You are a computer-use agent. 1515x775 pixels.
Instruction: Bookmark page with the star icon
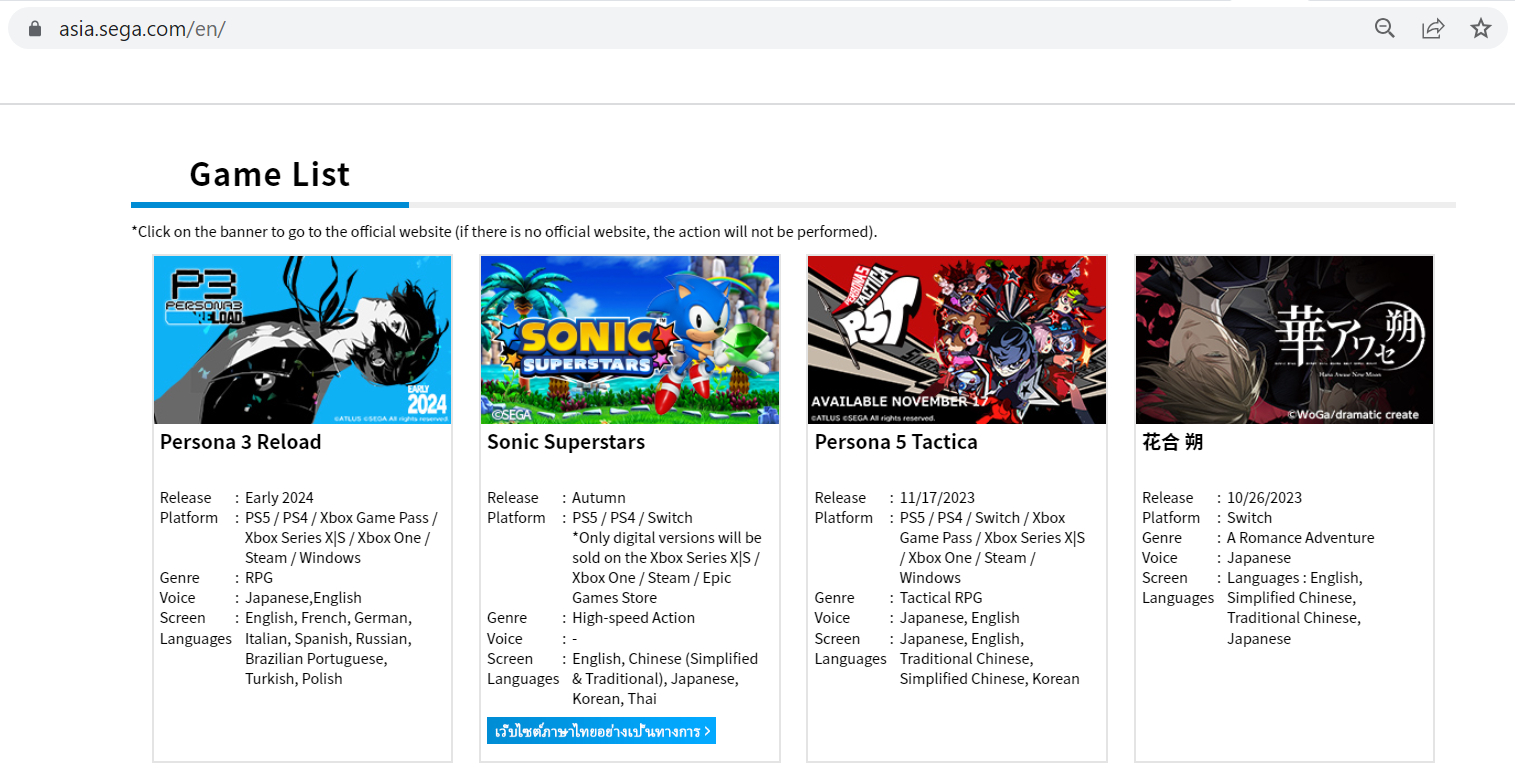pos(1481,28)
